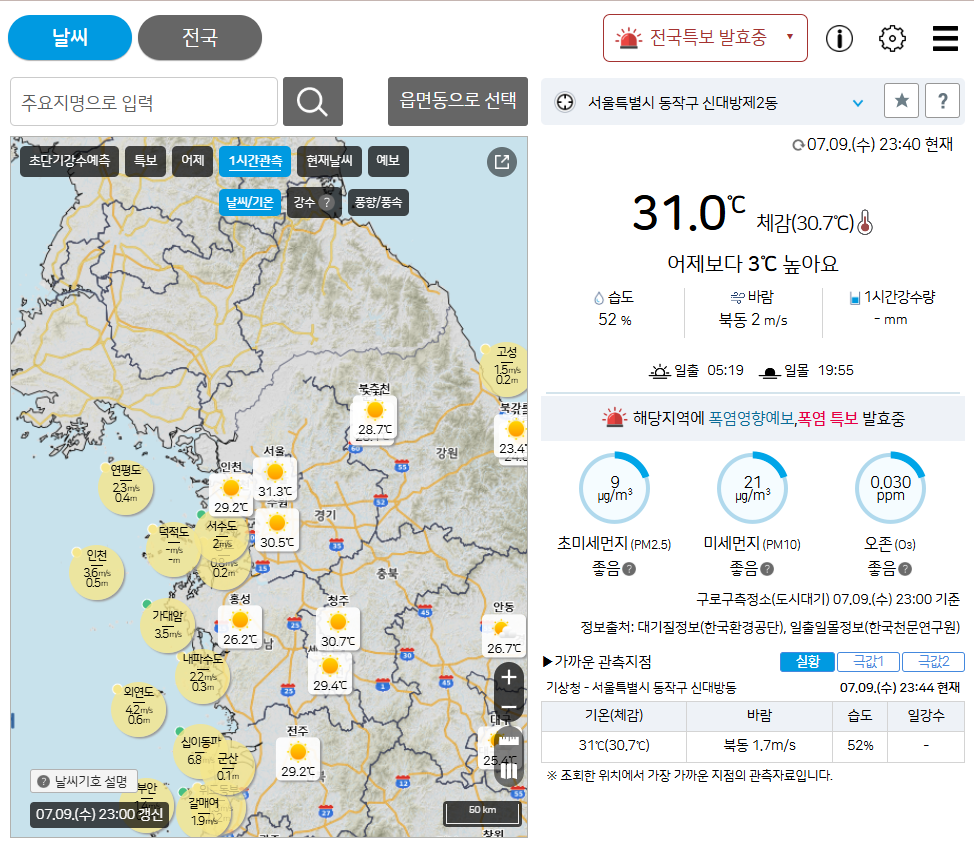The width and height of the screenshot is (974, 847).
Task: Switch to the 전국 tab
Action: coord(199,38)
